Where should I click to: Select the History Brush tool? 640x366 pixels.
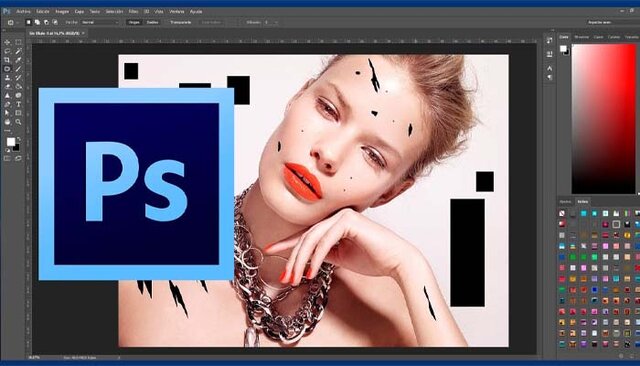pos(18,78)
